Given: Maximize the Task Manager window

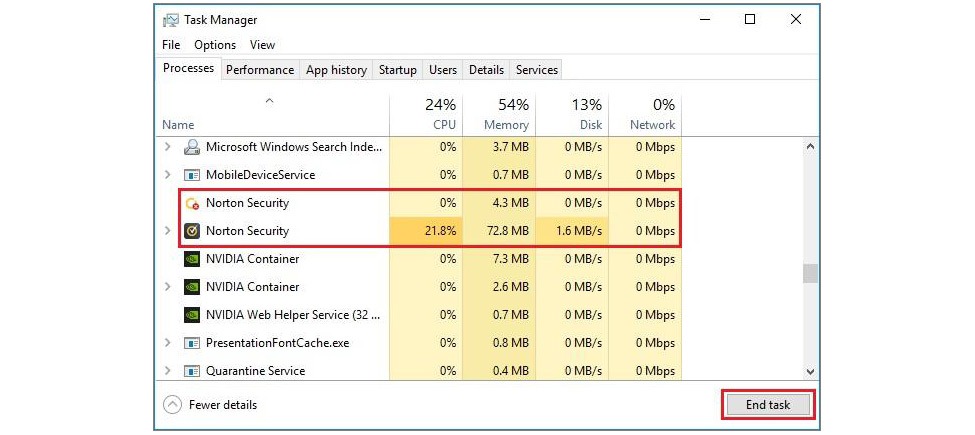Looking at the screenshot, I should tap(750, 20).
